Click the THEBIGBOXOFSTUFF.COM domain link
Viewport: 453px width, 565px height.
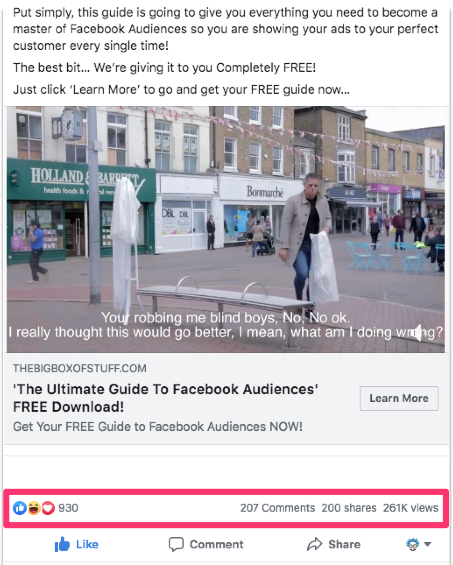[x=80, y=368]
